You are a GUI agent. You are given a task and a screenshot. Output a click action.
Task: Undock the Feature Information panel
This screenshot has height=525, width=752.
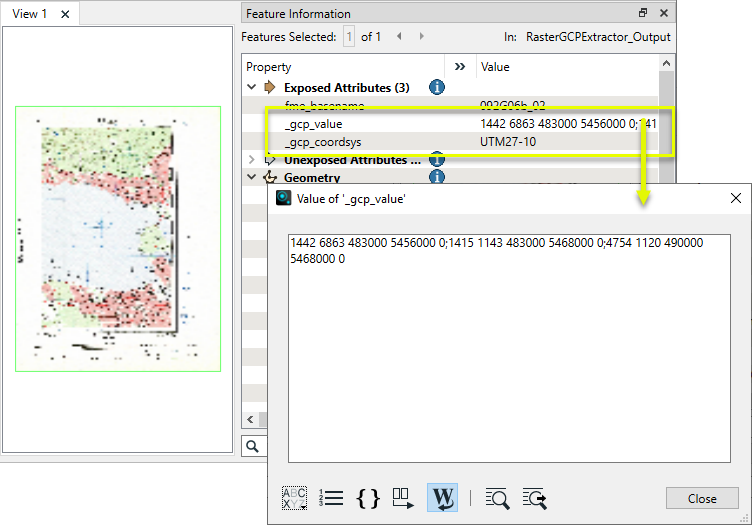[643, 13]
